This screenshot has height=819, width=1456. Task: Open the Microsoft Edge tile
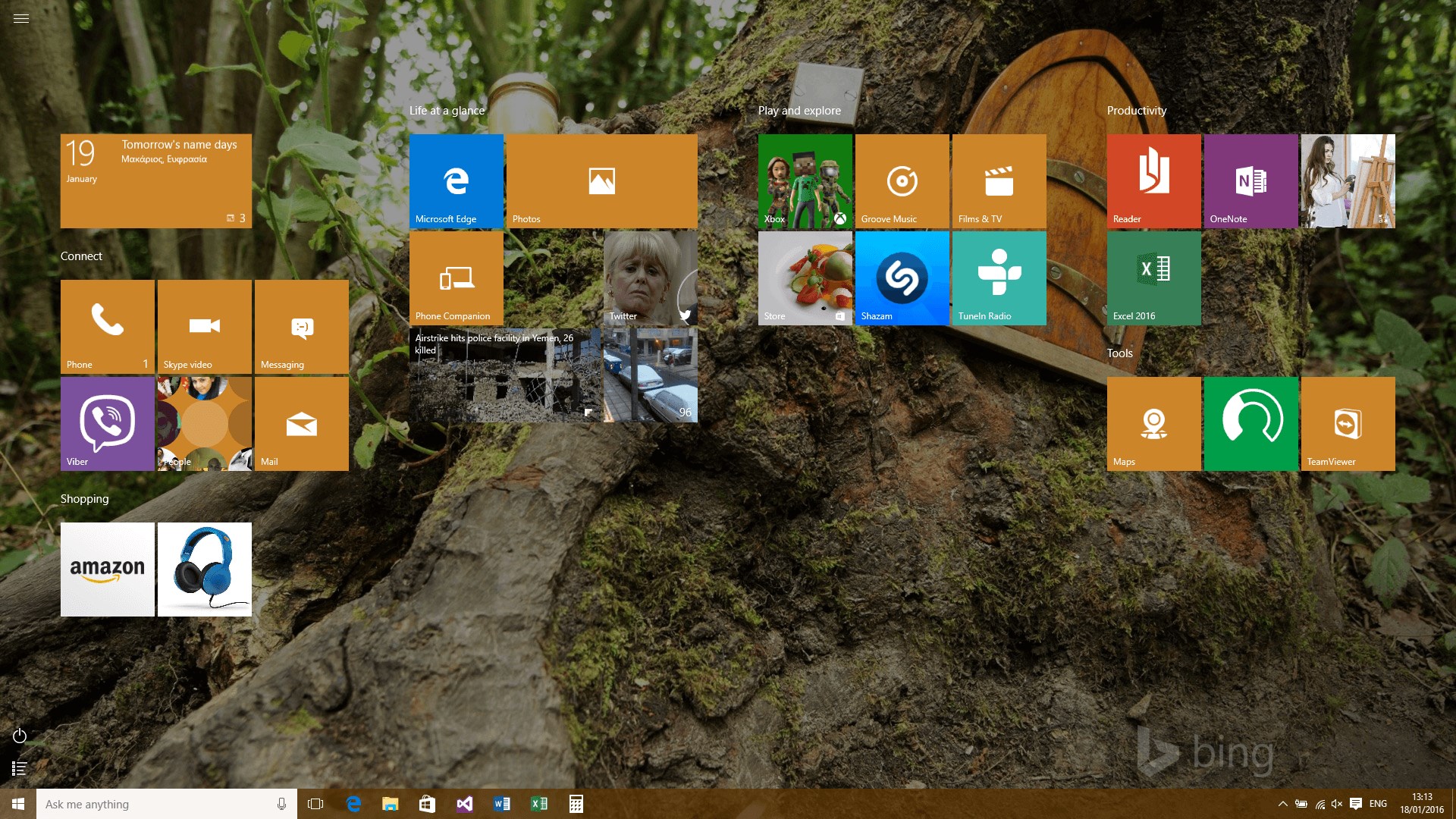pyautogui.click(x=456, y=181)
